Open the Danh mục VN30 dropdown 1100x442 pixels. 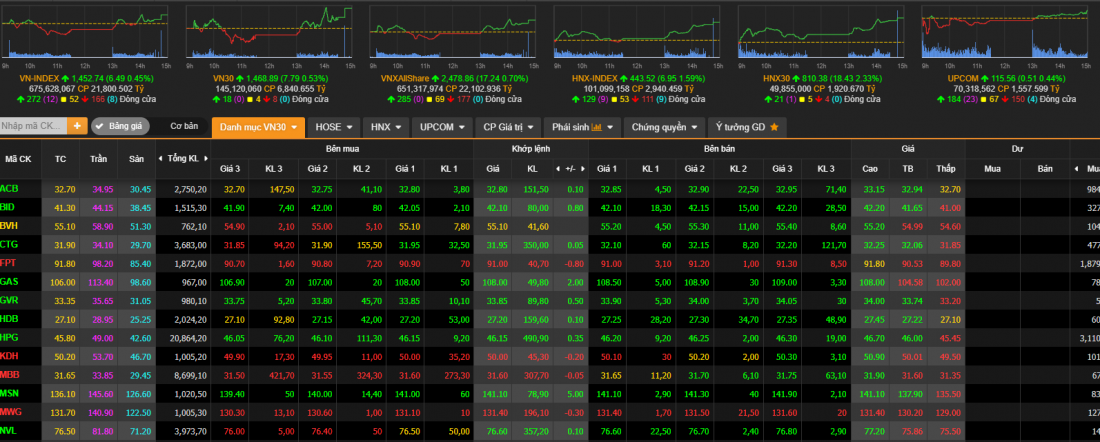tap(258, 127)
